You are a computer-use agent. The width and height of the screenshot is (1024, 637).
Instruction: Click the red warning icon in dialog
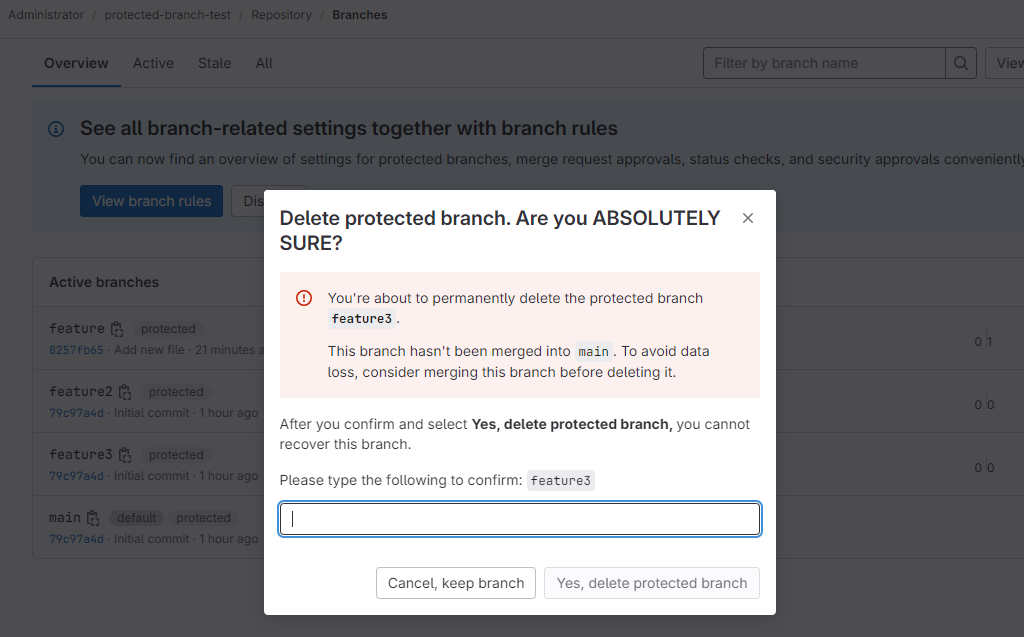click(x=304, y=298)
